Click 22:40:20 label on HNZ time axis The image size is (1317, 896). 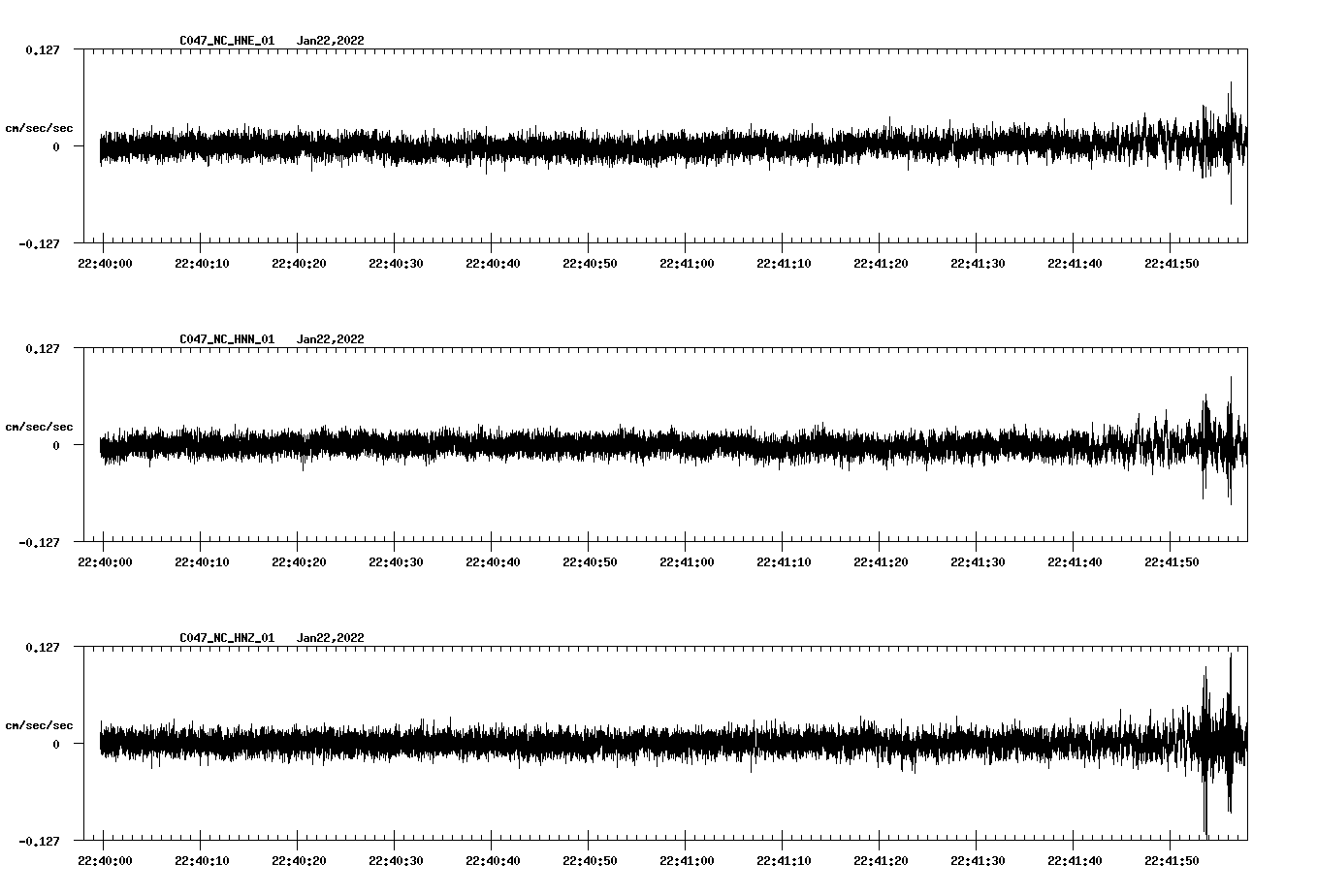[x=299, y=861]
